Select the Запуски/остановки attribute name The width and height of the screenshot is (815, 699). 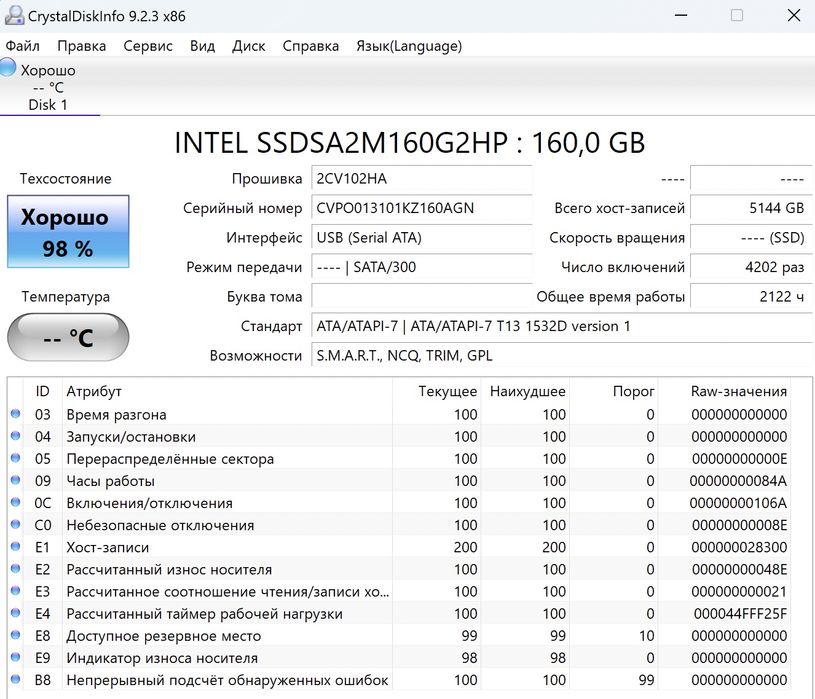(x=131, y=437)
